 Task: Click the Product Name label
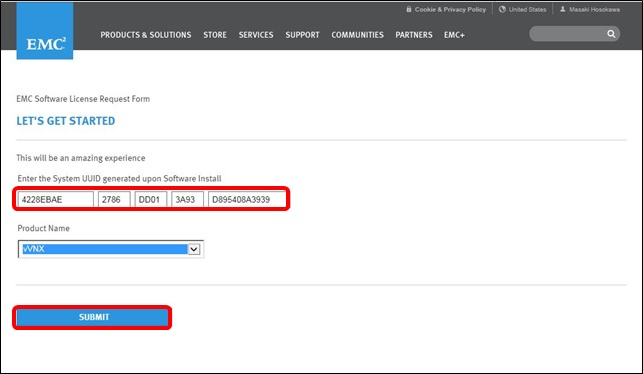tap(43, 228)
